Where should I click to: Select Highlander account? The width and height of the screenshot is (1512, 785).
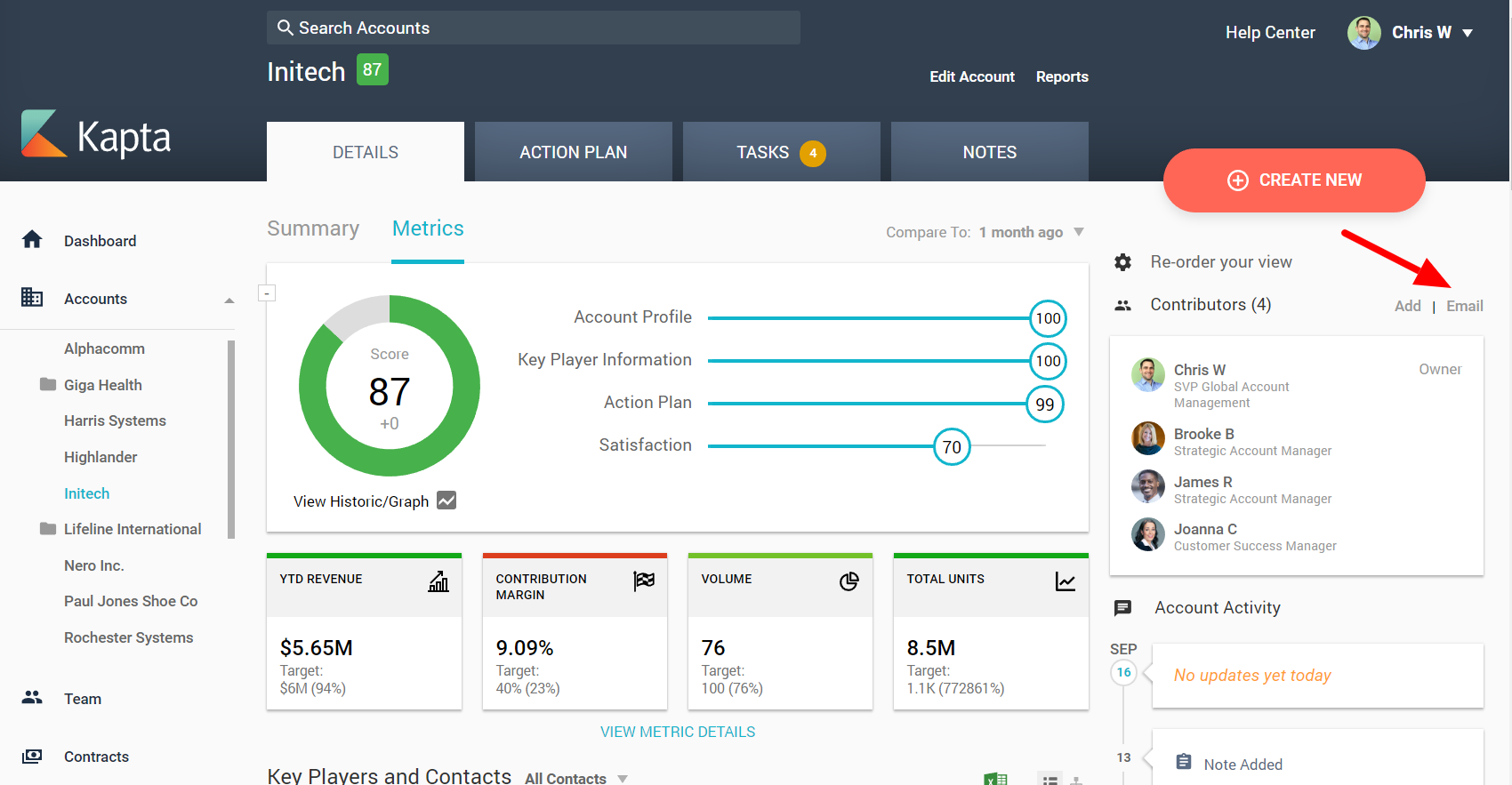pyautogui.click(x=101, y=457)
